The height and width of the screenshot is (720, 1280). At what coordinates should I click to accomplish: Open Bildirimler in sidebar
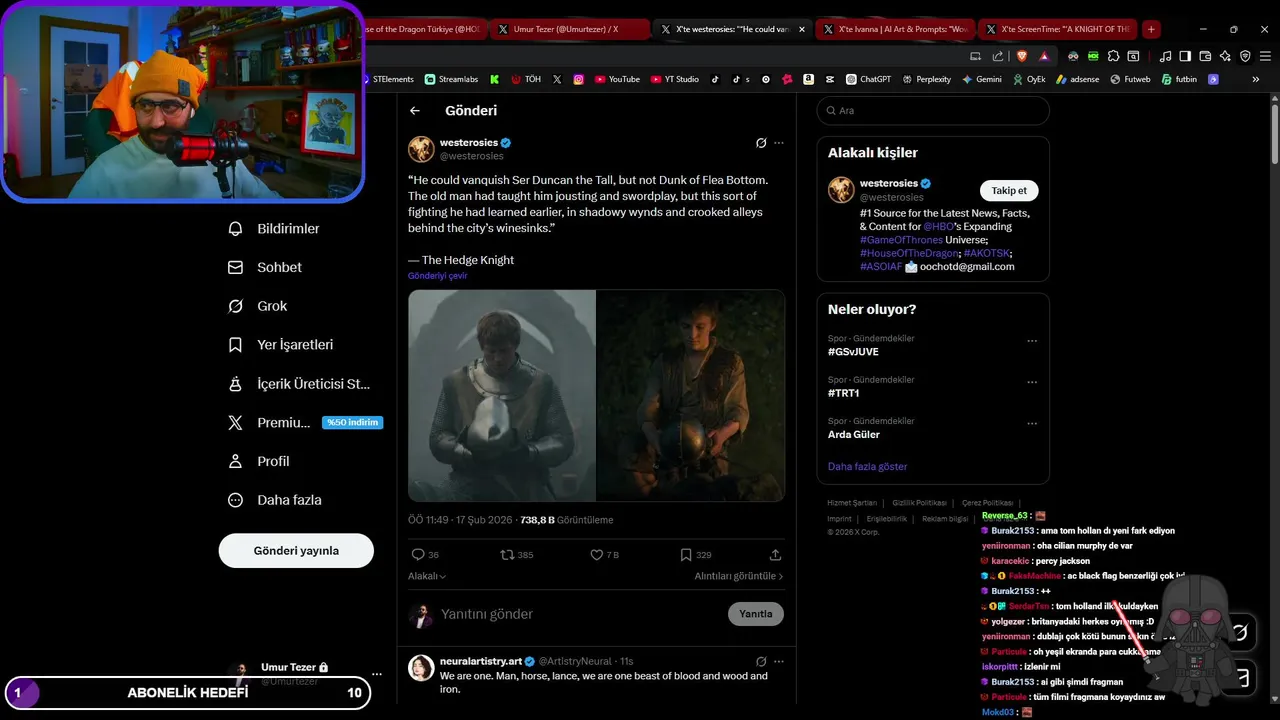click(x=274, y=229)
